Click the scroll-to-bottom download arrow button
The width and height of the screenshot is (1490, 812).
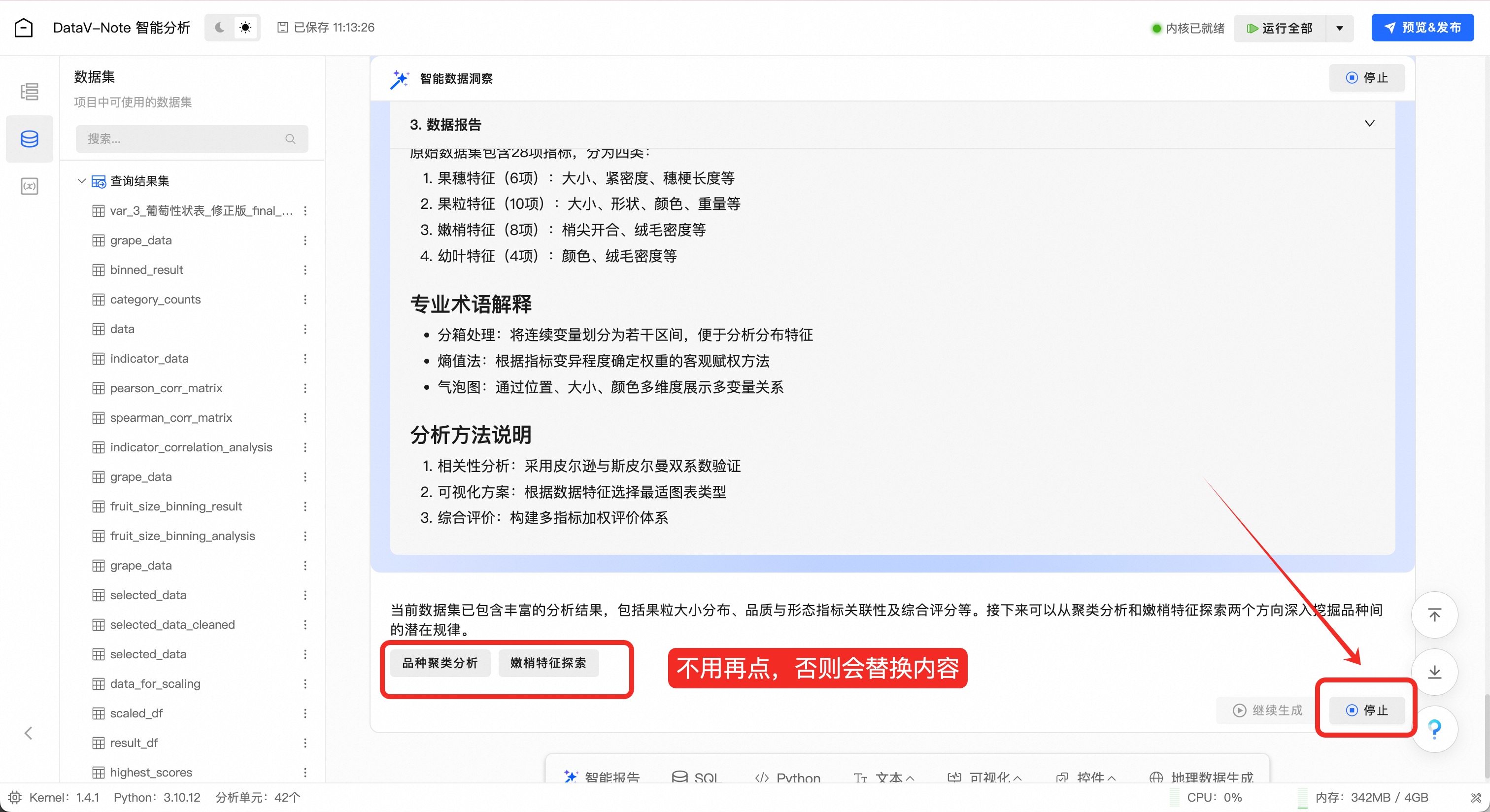(x=1434, y=672)
